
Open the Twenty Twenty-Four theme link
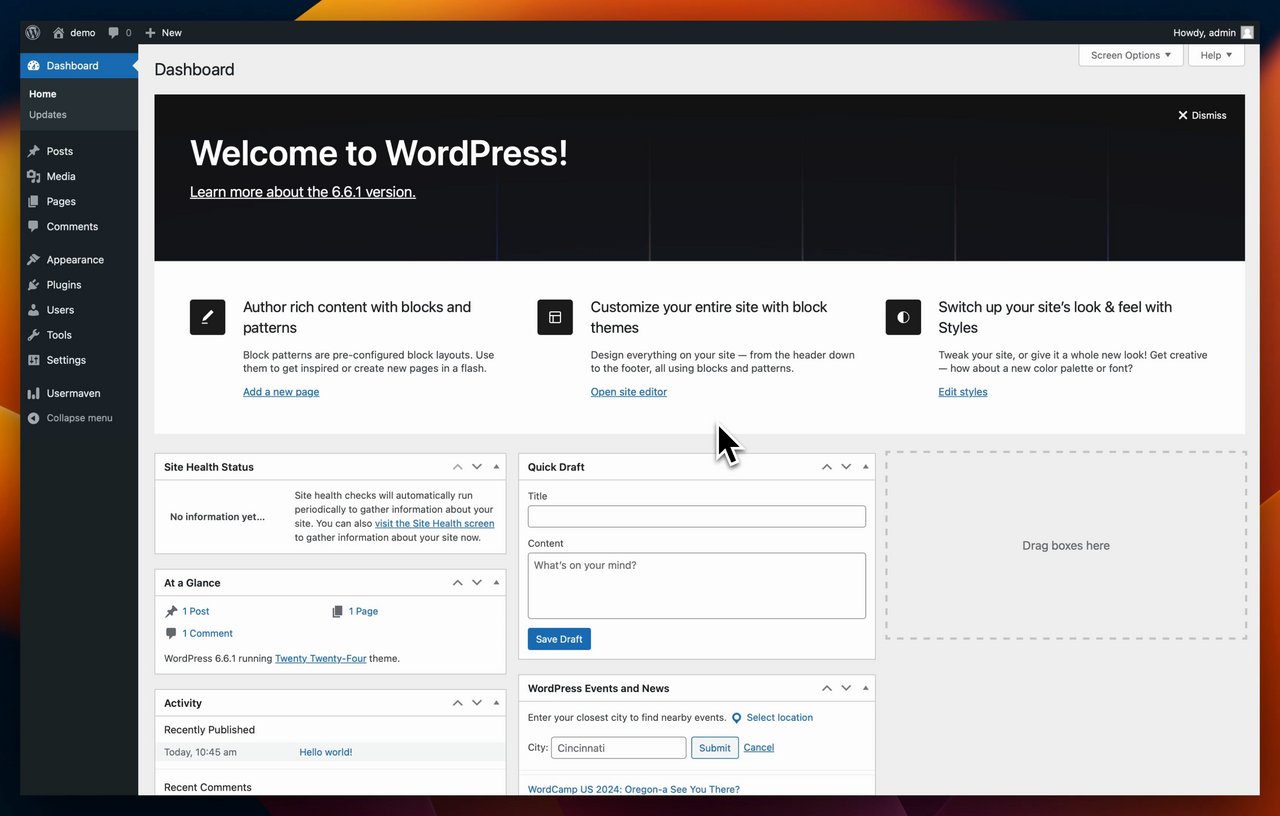point(321,659)
